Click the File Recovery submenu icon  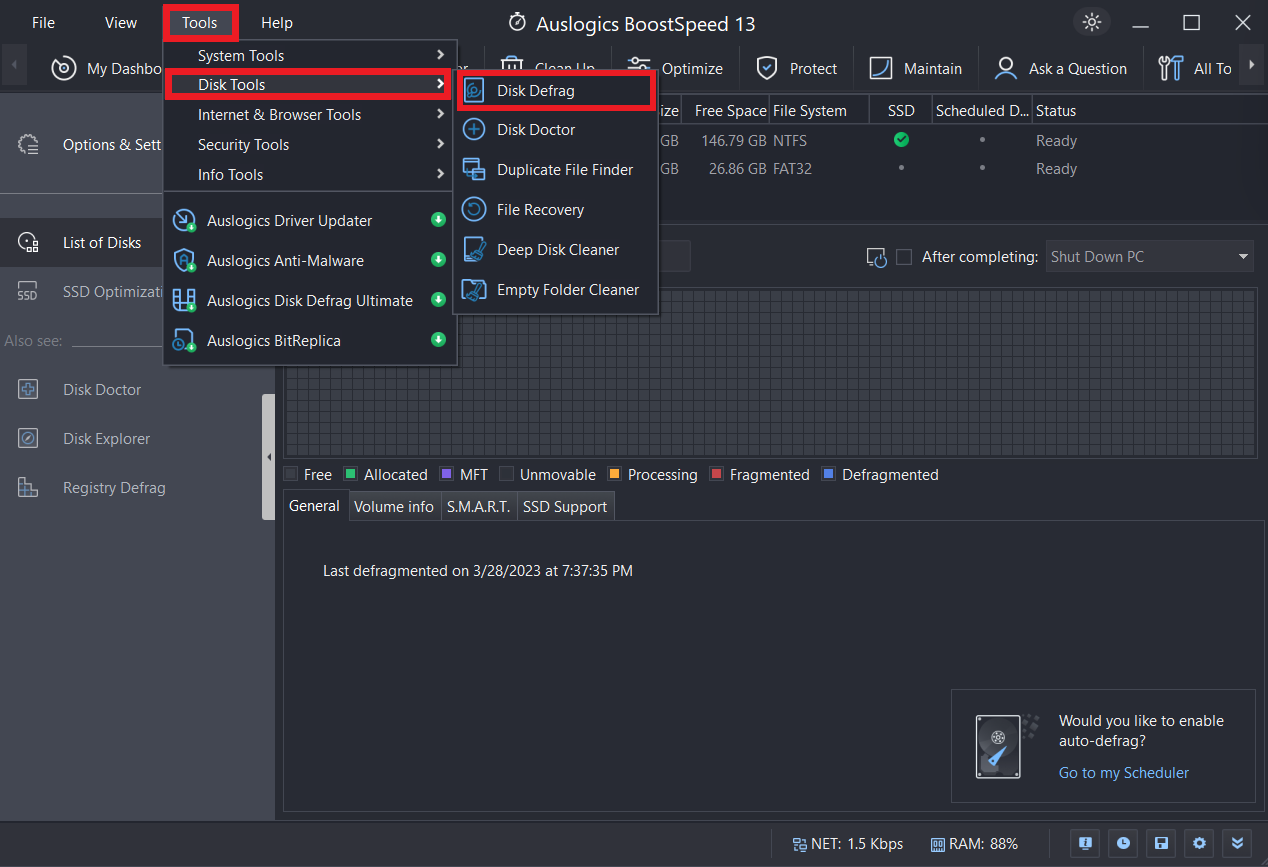point(475,210)
